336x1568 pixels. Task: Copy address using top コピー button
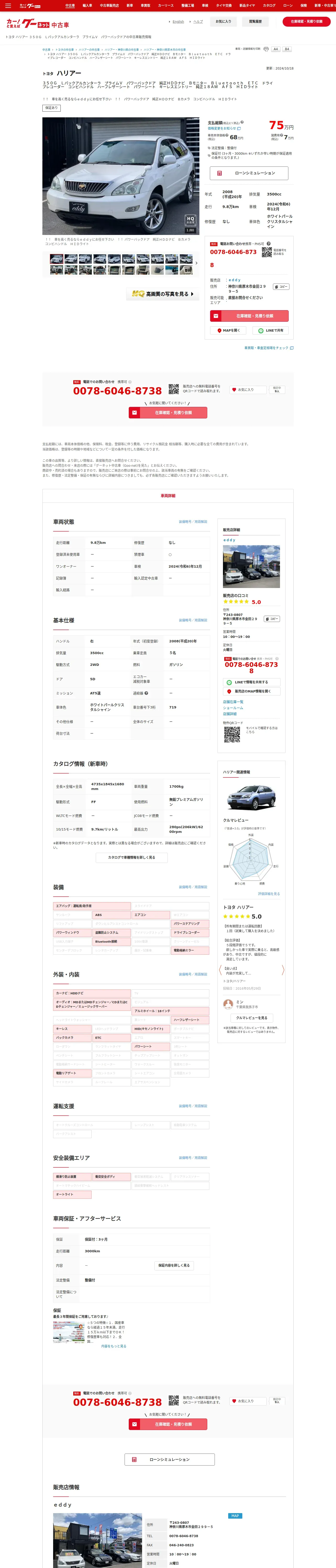(x=281, y=286)
